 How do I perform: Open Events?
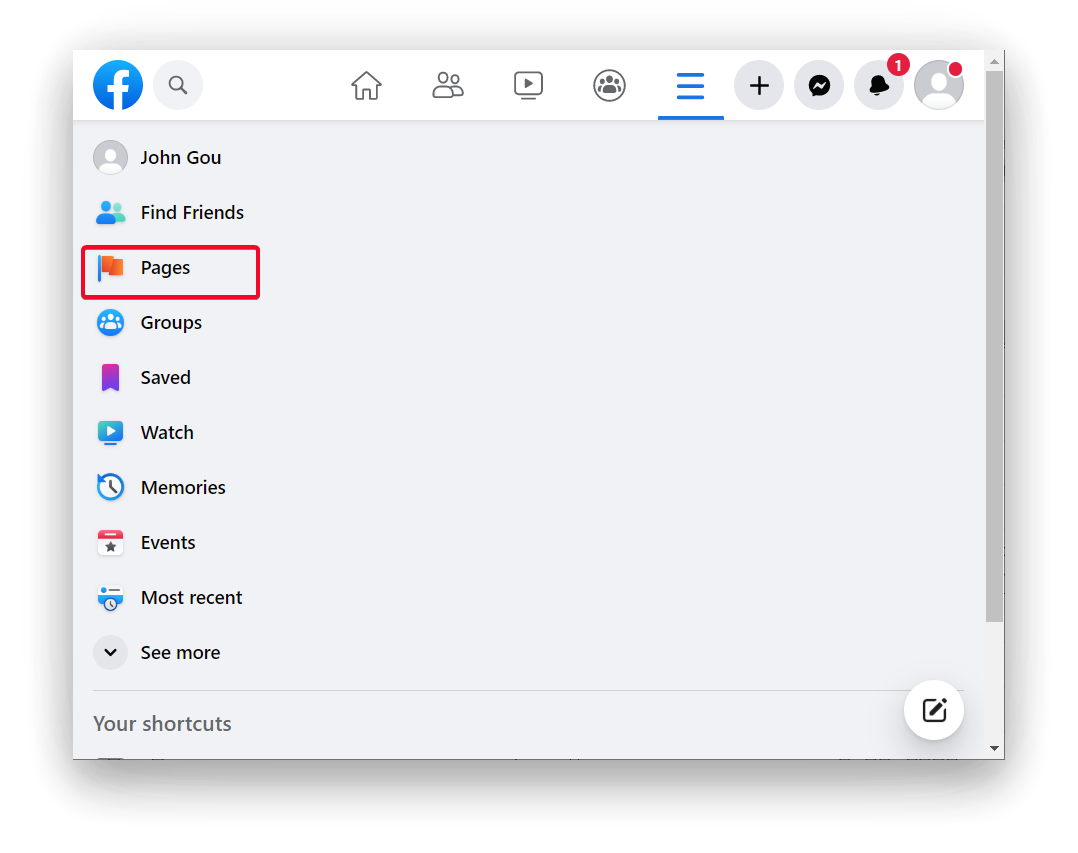tap(168, 542)
